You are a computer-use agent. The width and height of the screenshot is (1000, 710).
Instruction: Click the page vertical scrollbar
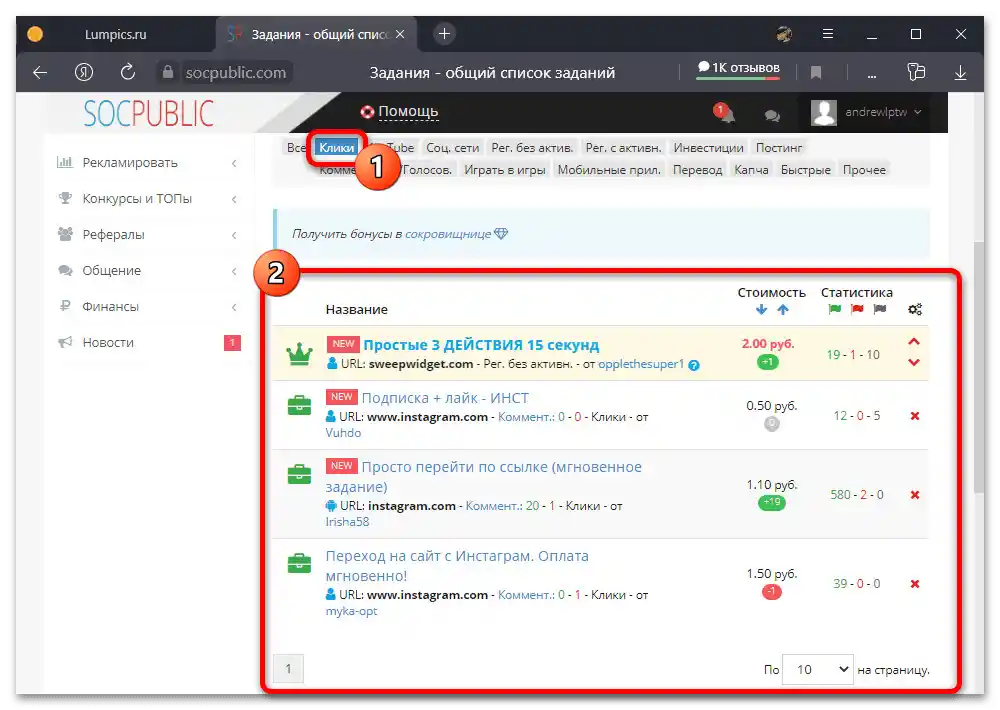(979, 367)
